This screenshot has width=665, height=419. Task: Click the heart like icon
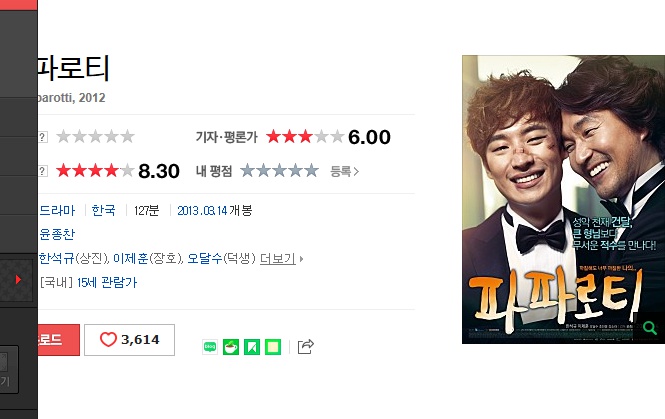(x=108, y=339)
